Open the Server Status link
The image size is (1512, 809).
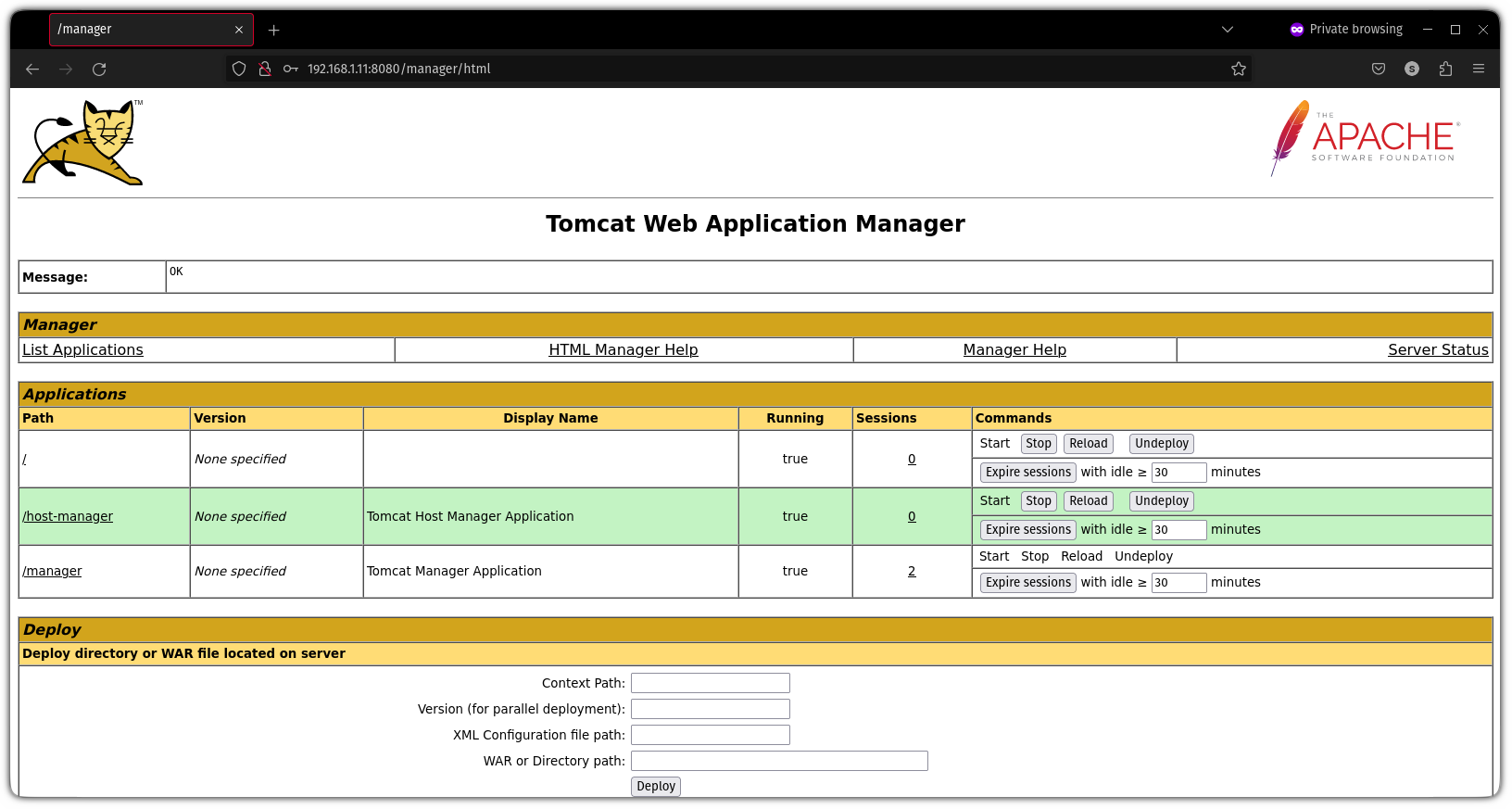coord(1437,350)
